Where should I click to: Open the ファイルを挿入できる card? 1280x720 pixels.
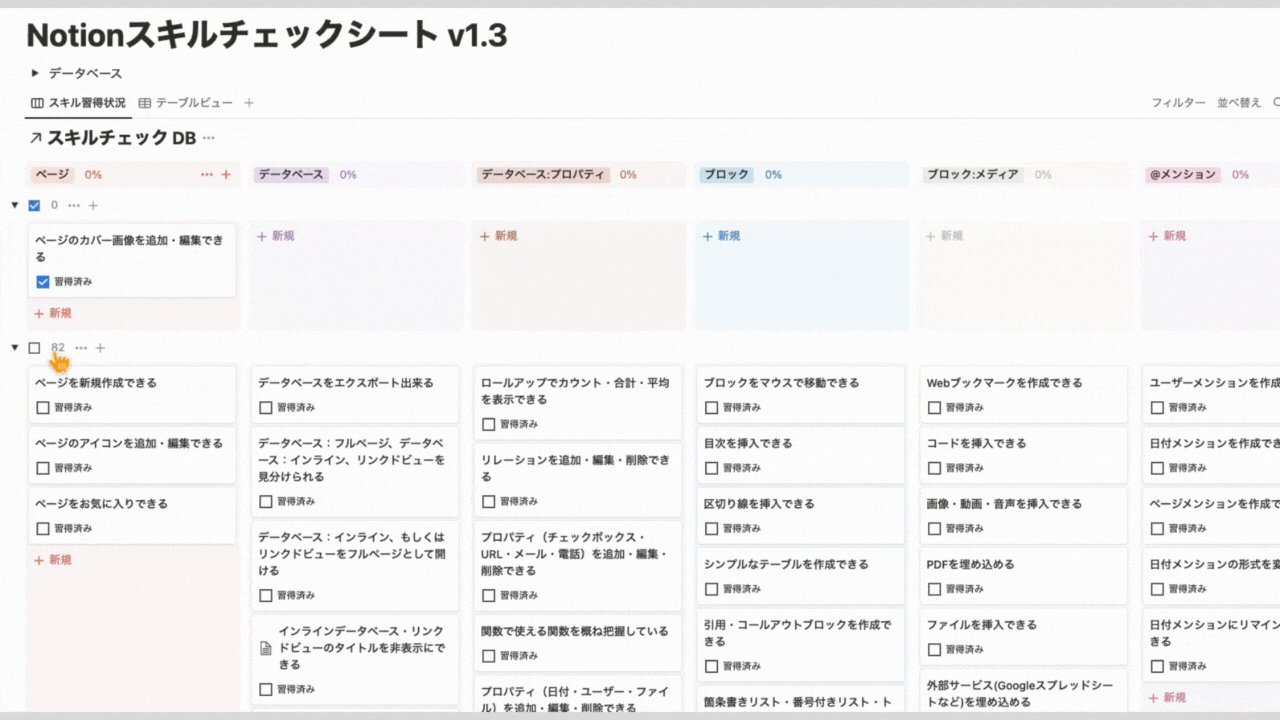[1024, 636]
